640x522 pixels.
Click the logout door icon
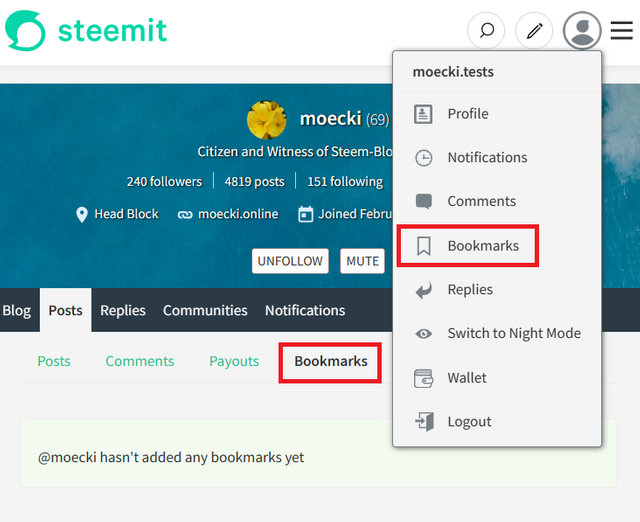(424, 422)
